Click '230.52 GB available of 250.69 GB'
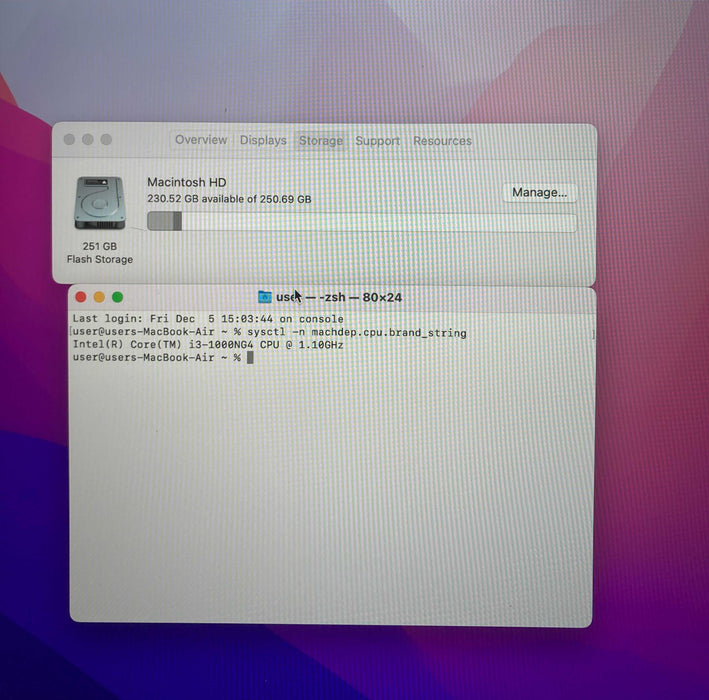 [x=229, y=199]
